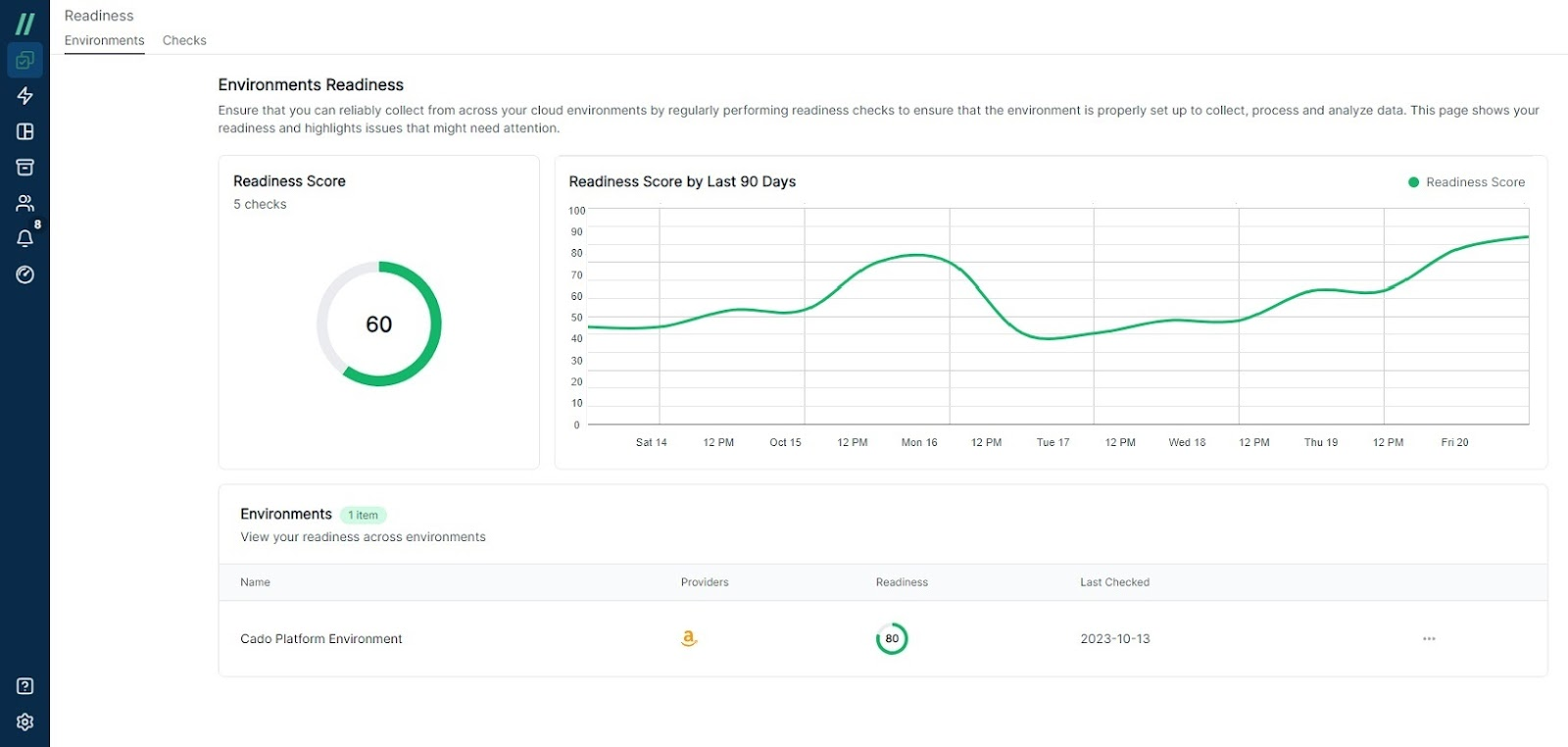
Task: Click the Readiness column header
Action: [x=902, y=582]
